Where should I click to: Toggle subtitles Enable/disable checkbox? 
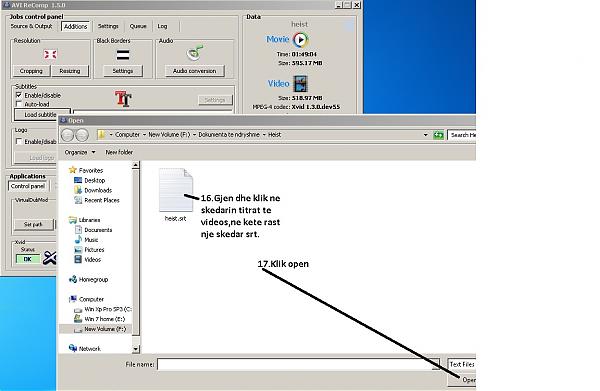pos(18,95)
